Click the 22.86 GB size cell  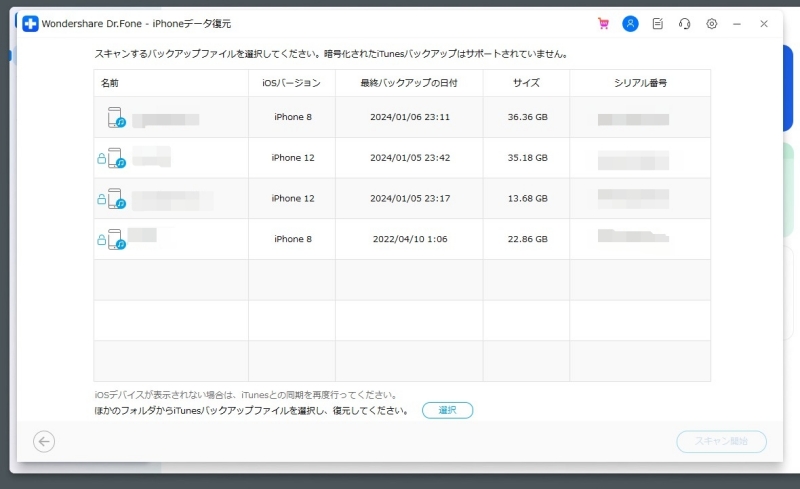click(528, 239)
